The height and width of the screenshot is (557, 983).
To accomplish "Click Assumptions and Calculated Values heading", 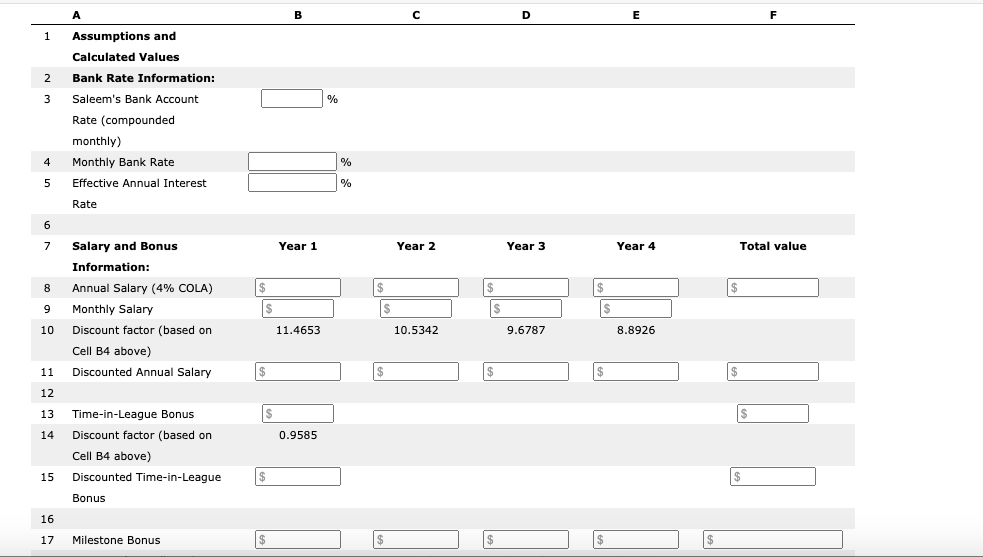I will pos(125,46).
